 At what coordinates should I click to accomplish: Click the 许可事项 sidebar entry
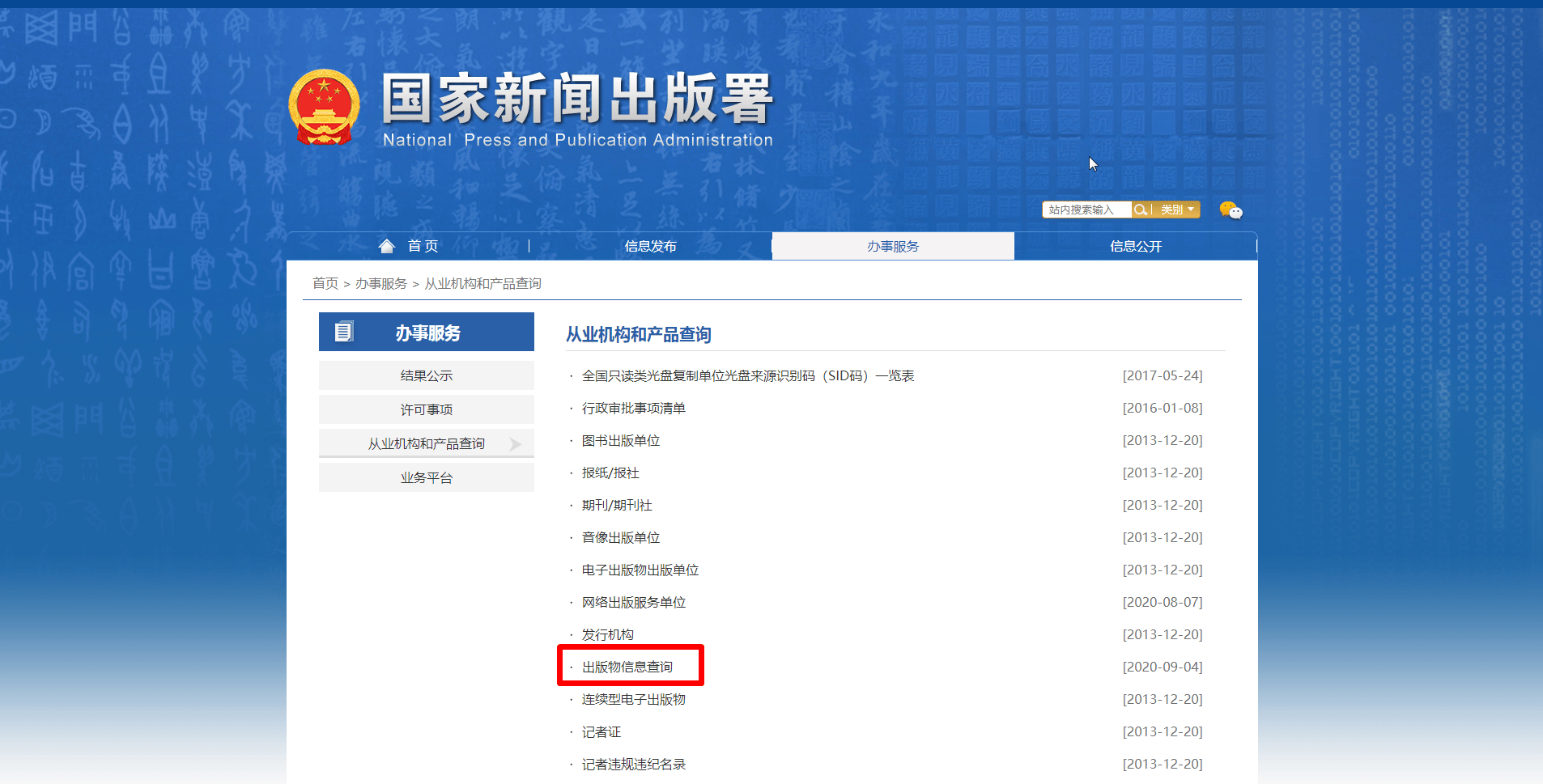[x=426, y=409]
